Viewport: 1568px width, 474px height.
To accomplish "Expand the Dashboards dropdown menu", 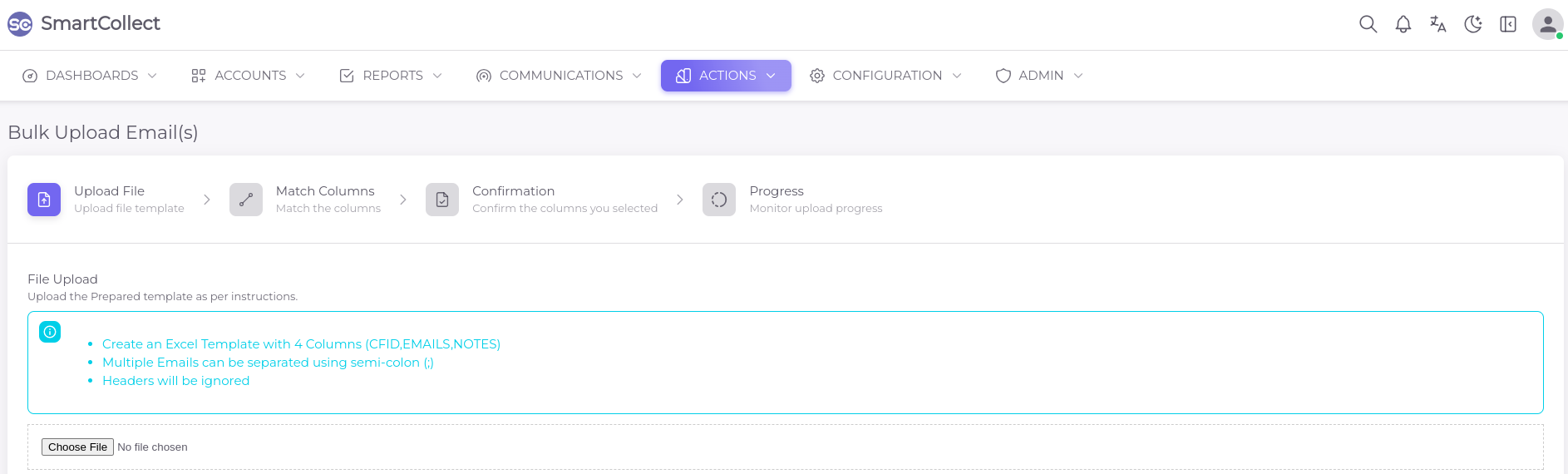I will [90, 76].
